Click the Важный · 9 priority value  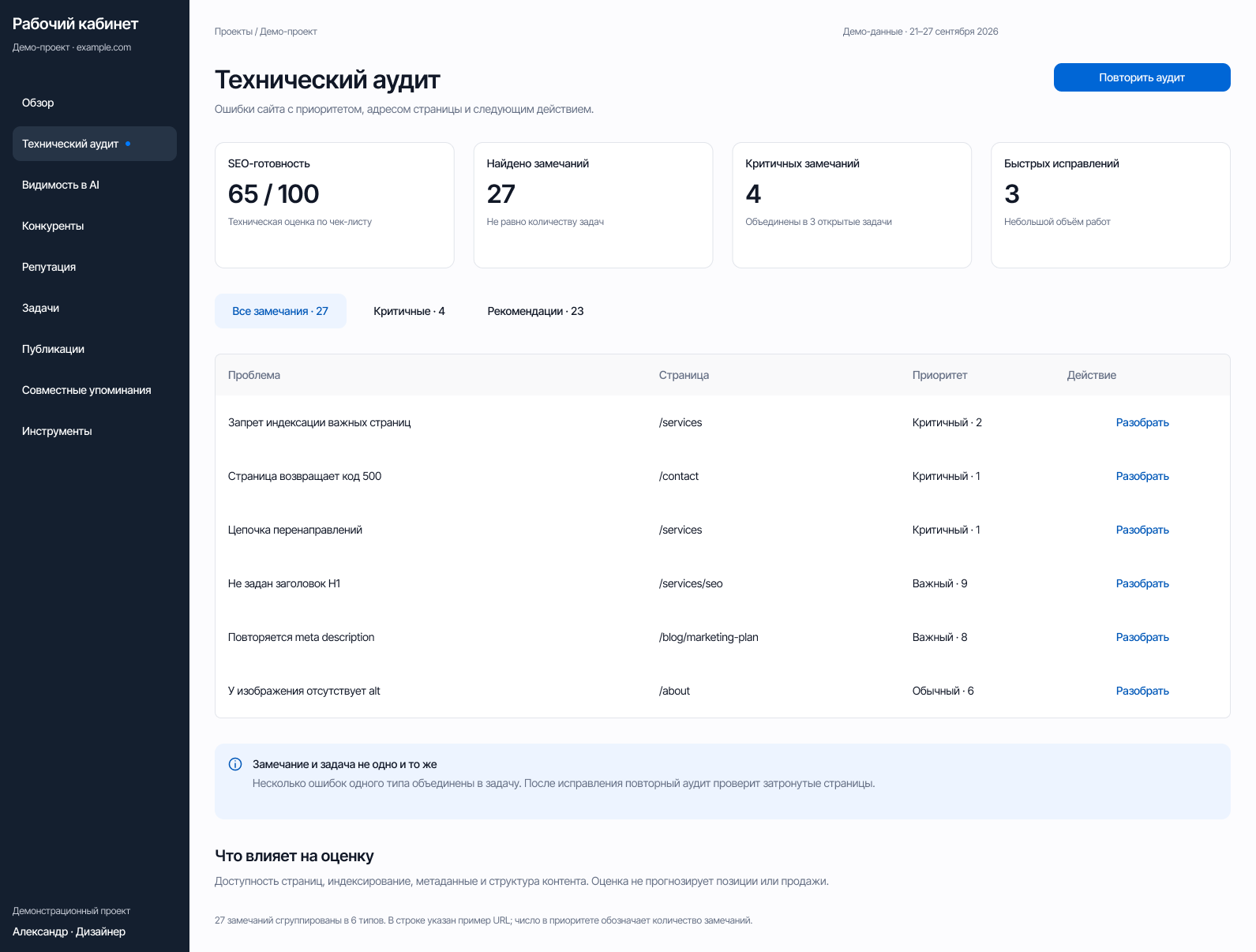pyautogui.click(x=939, y=583)
